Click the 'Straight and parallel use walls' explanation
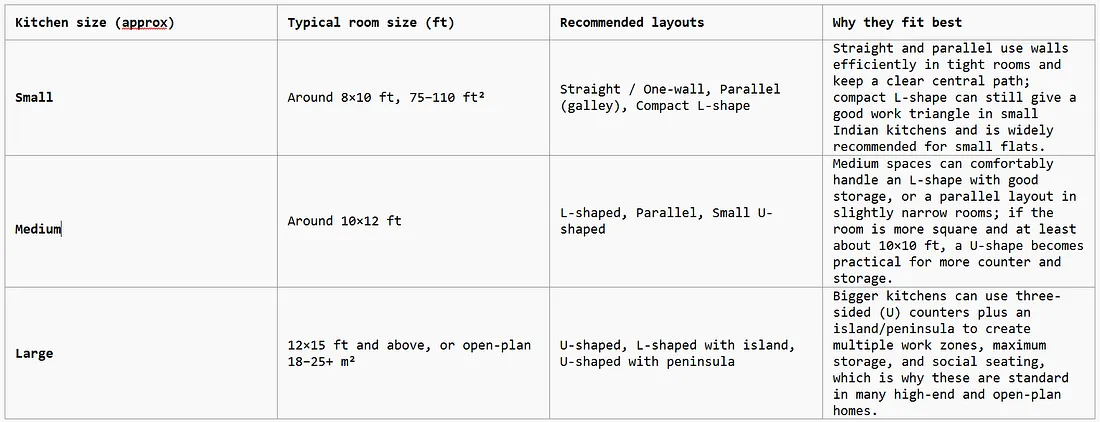1100x422 pixels. tap(960, 97)
